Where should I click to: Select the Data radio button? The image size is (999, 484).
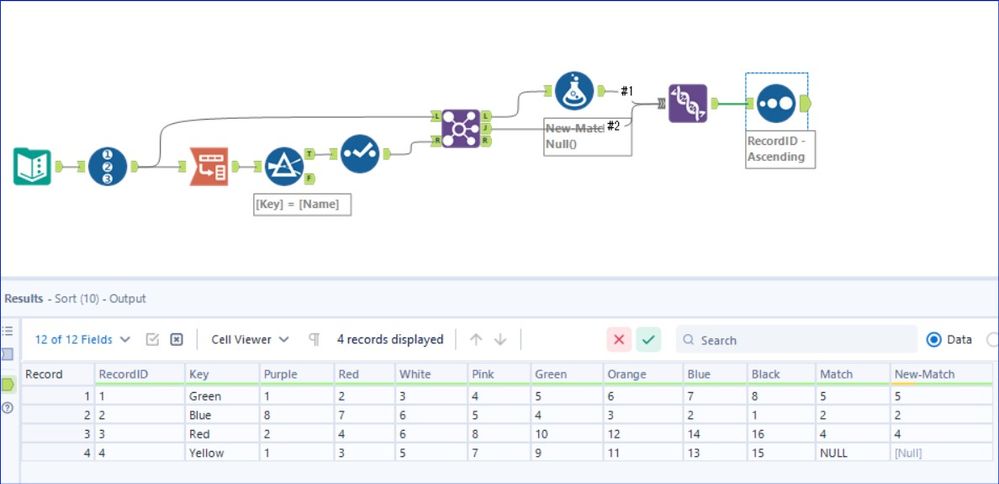click(934, 339)
